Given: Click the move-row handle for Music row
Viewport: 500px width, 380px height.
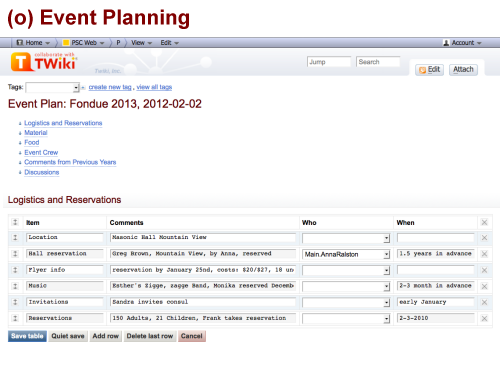Looking at the screenshot, I should (x=15, y=286).
